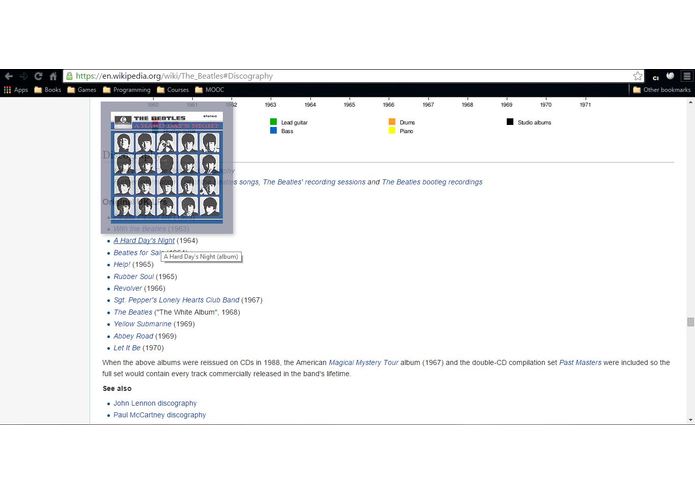Click the green Lead guitar legend swatch
Viewport: 695px width, 494px height.
coord(273,122)
